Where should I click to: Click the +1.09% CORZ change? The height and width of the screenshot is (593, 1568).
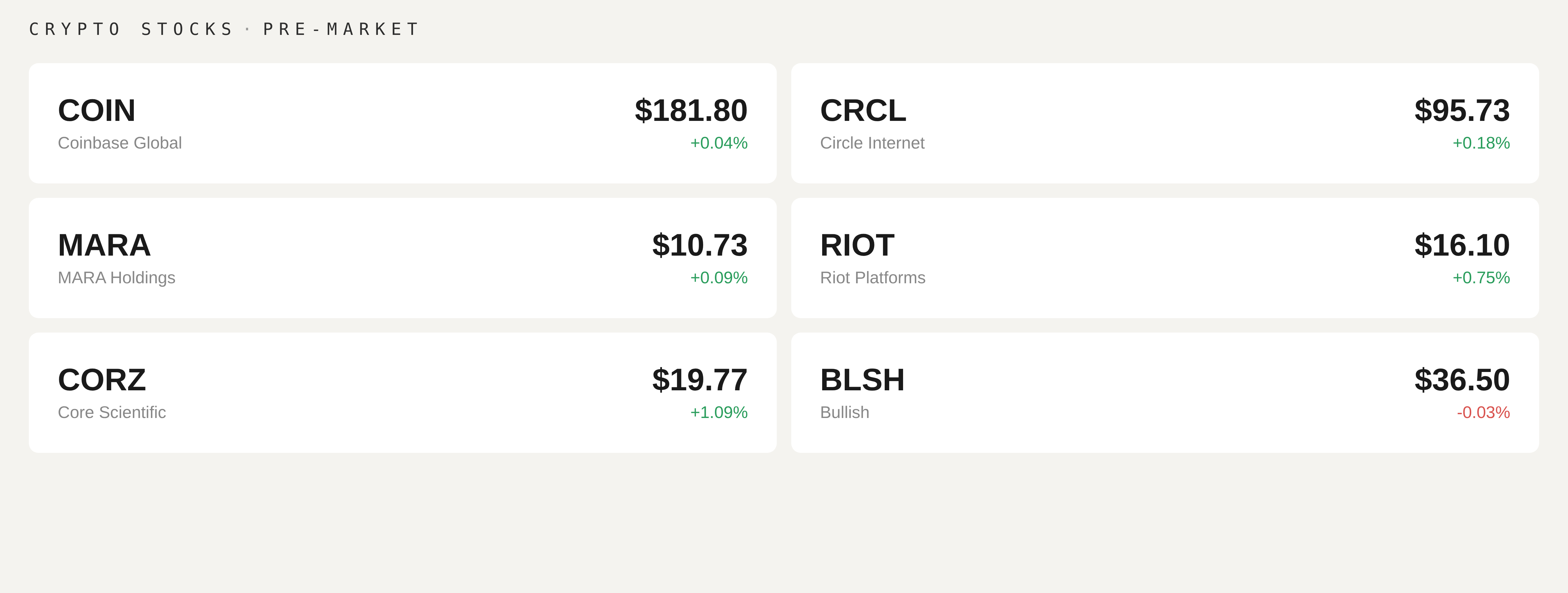[x=719, y=413]
